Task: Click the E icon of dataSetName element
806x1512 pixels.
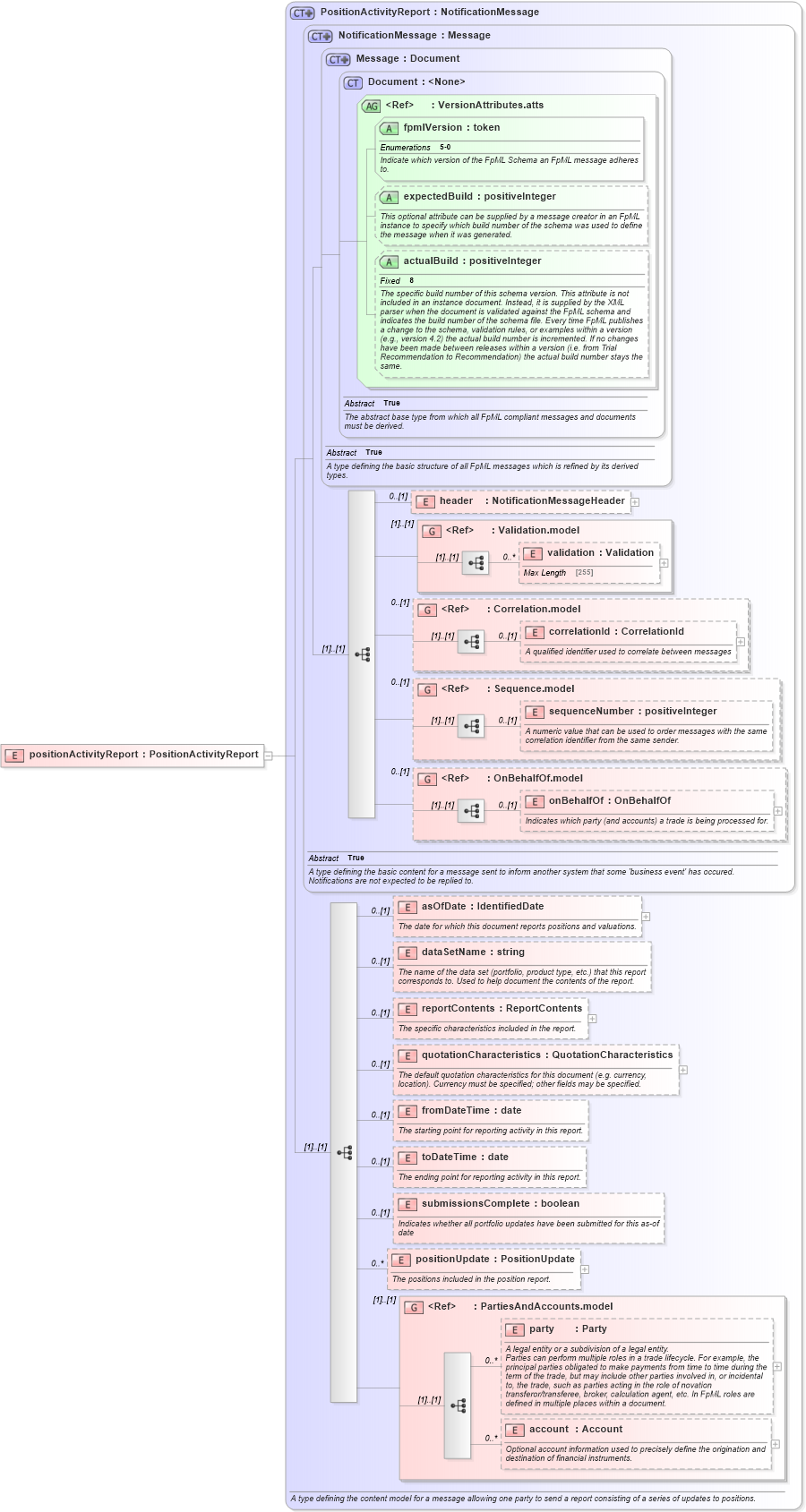Action: coord(407,952)
